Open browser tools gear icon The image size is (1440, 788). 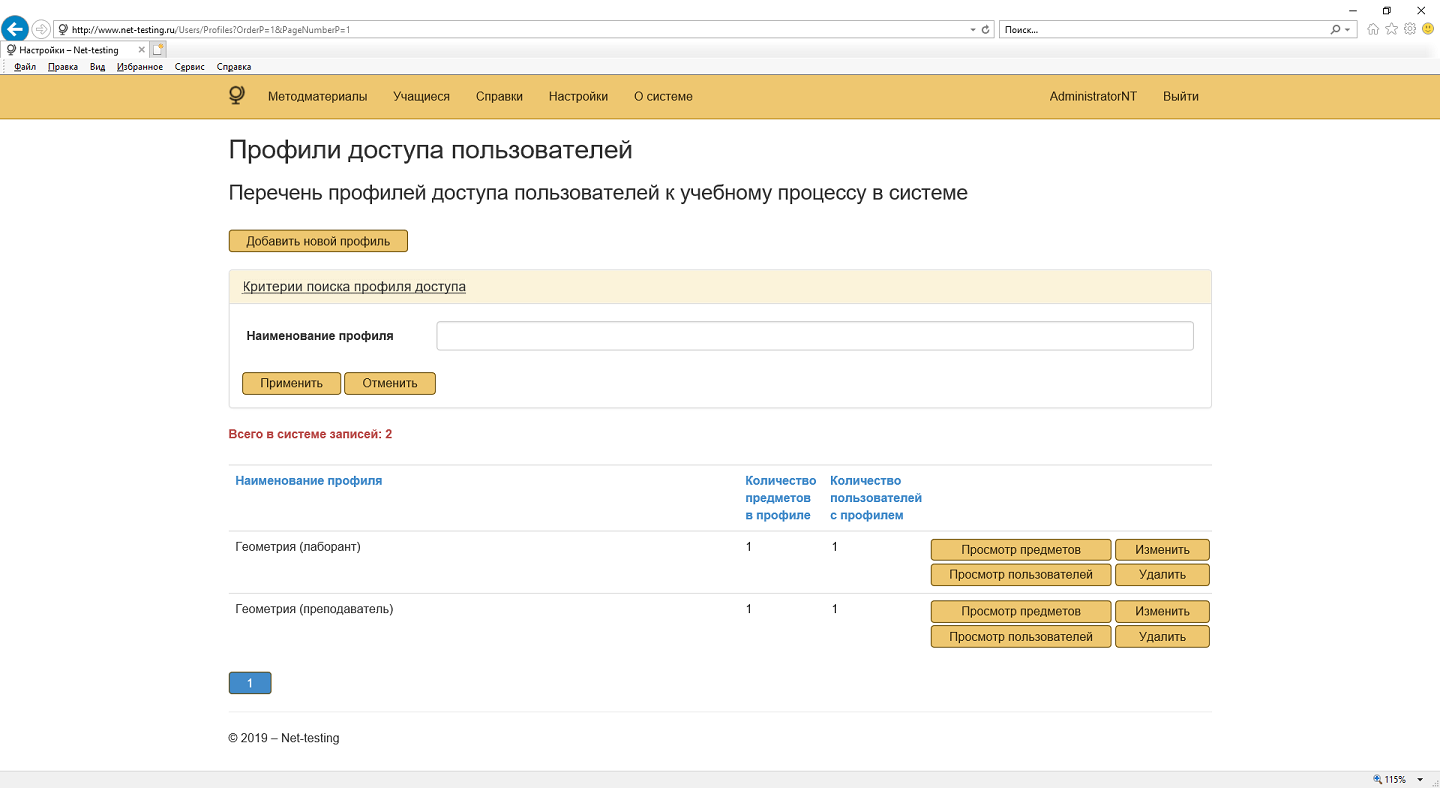[1409, 29]
